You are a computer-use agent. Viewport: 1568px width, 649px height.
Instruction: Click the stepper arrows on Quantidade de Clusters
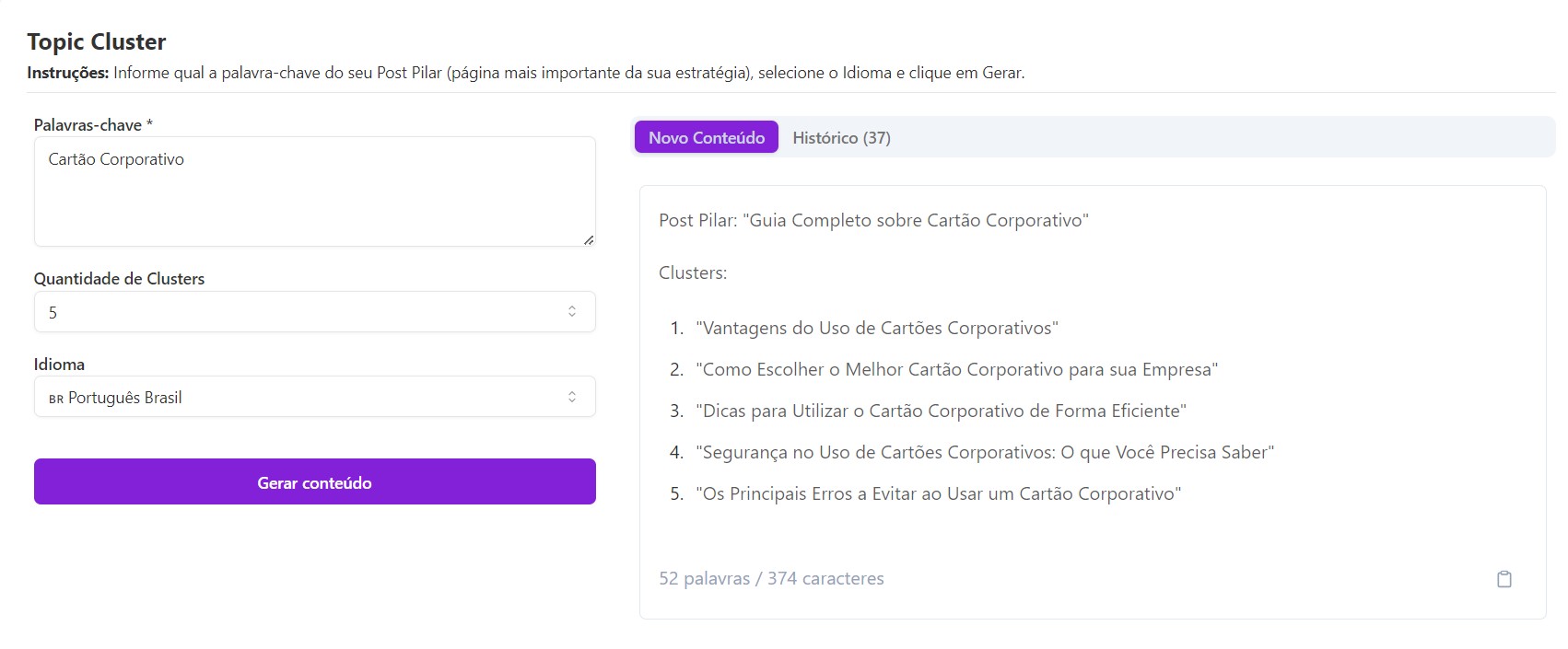[x=572, y=311]
